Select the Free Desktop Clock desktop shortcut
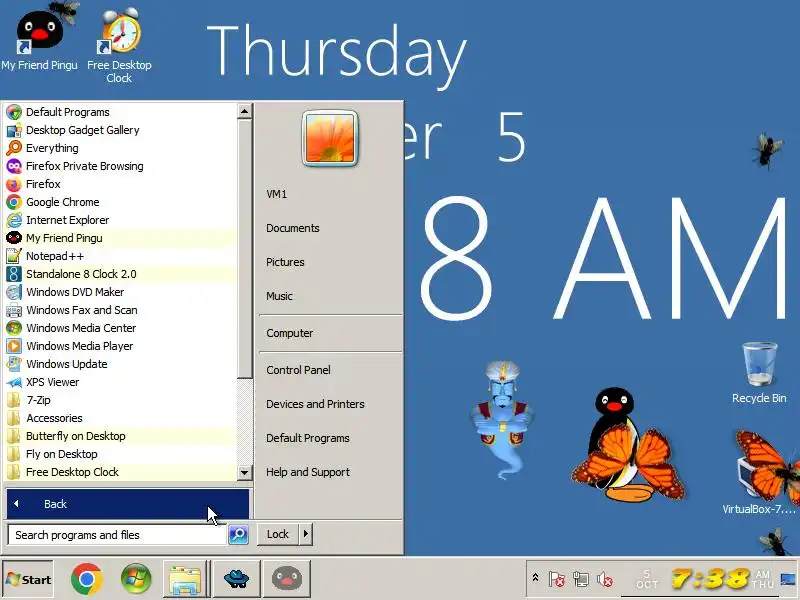This screenshot has height=600, width=800. pos(119,45)
